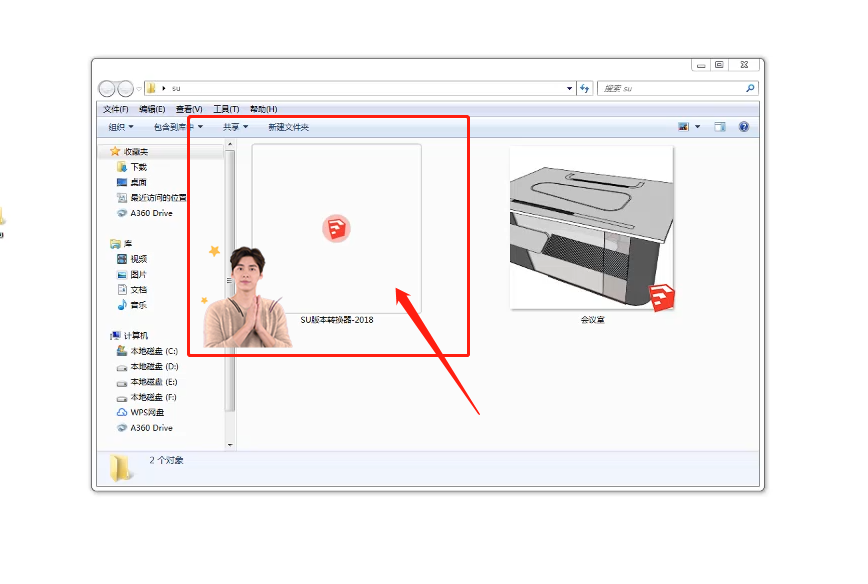Open the 组织 dropdown in the toolbar
The image size is (868, 584).
pyautogui.click(x=121, y=127)
